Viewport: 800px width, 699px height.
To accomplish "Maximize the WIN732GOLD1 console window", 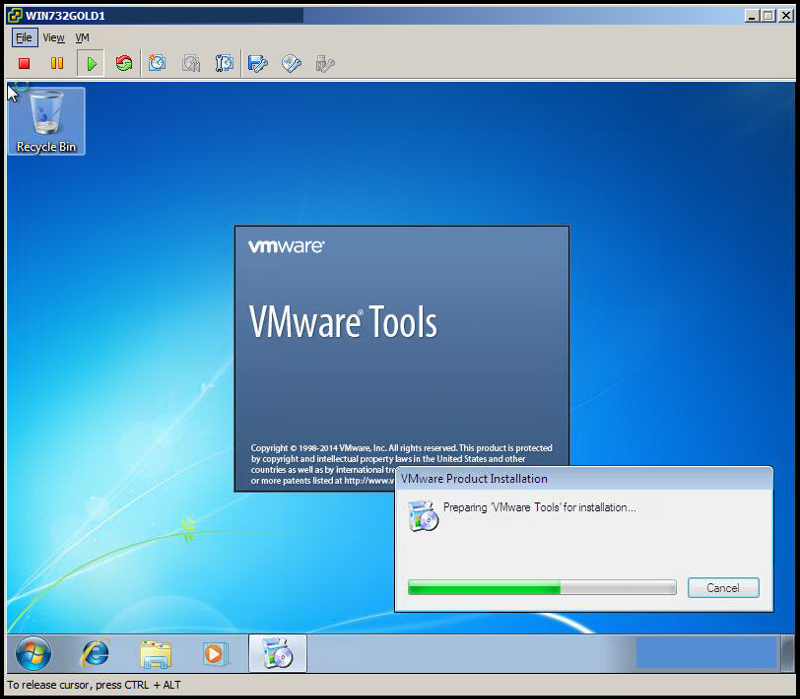I will [768, 16].
